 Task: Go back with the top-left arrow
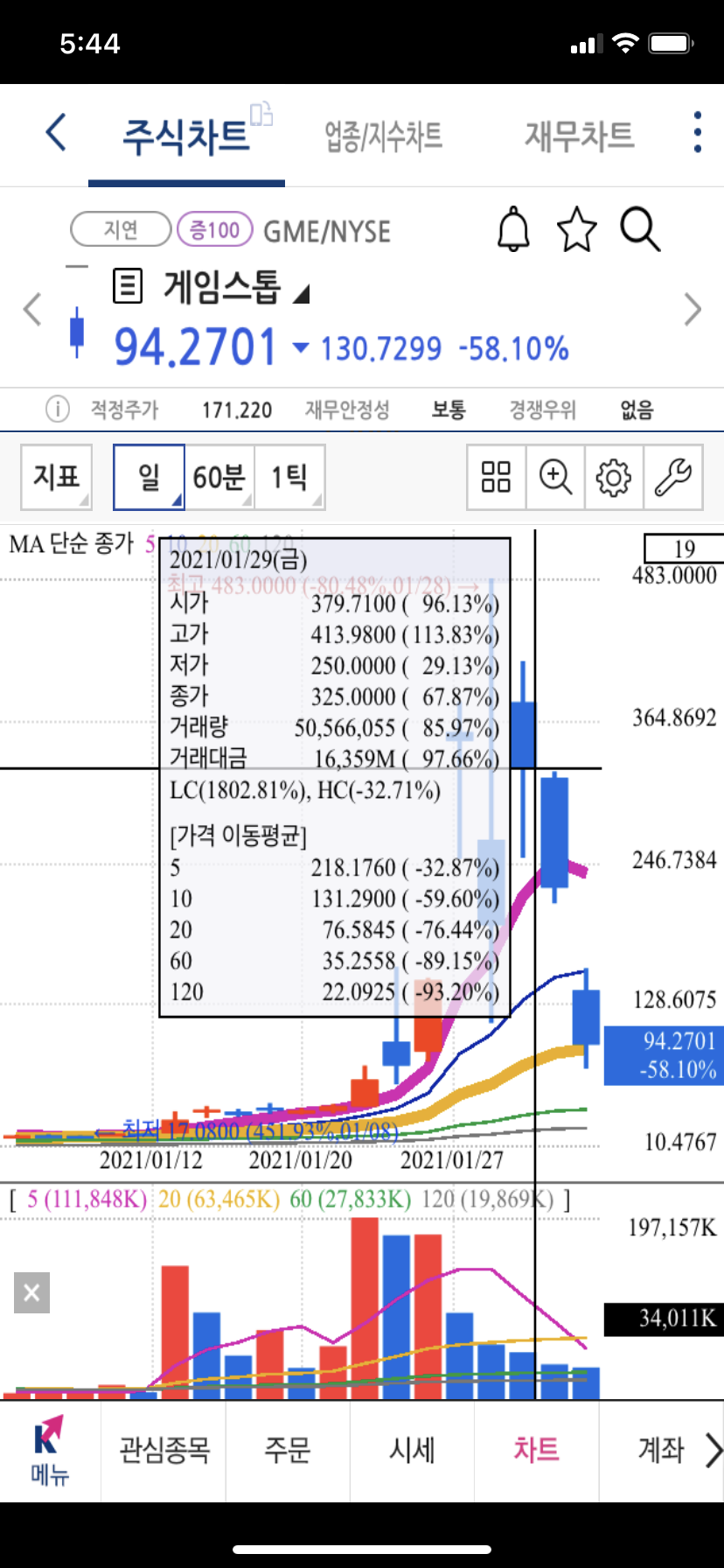pyautogui.click(x=56, y=133)
